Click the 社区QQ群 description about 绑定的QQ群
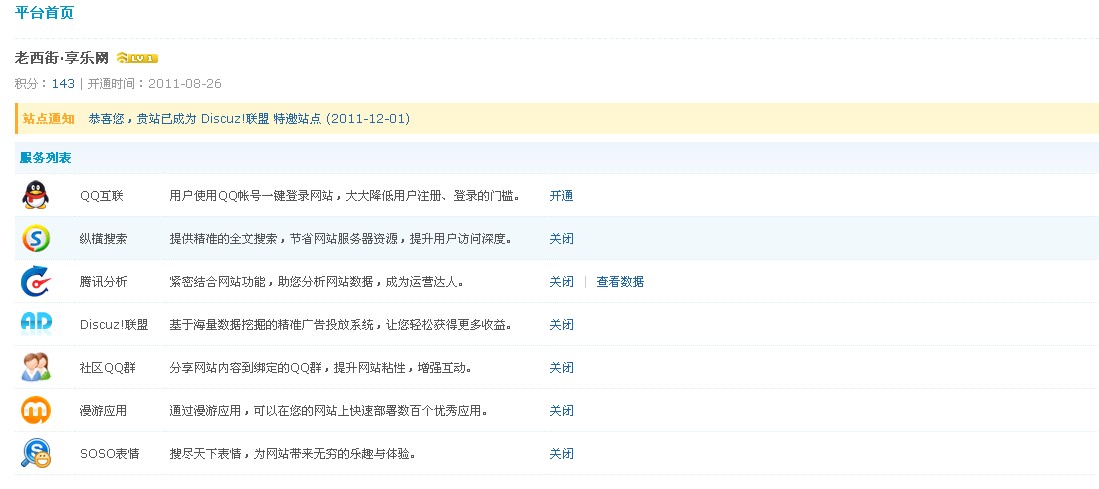This screenshot has height=489, width=1099. (320, 367)
